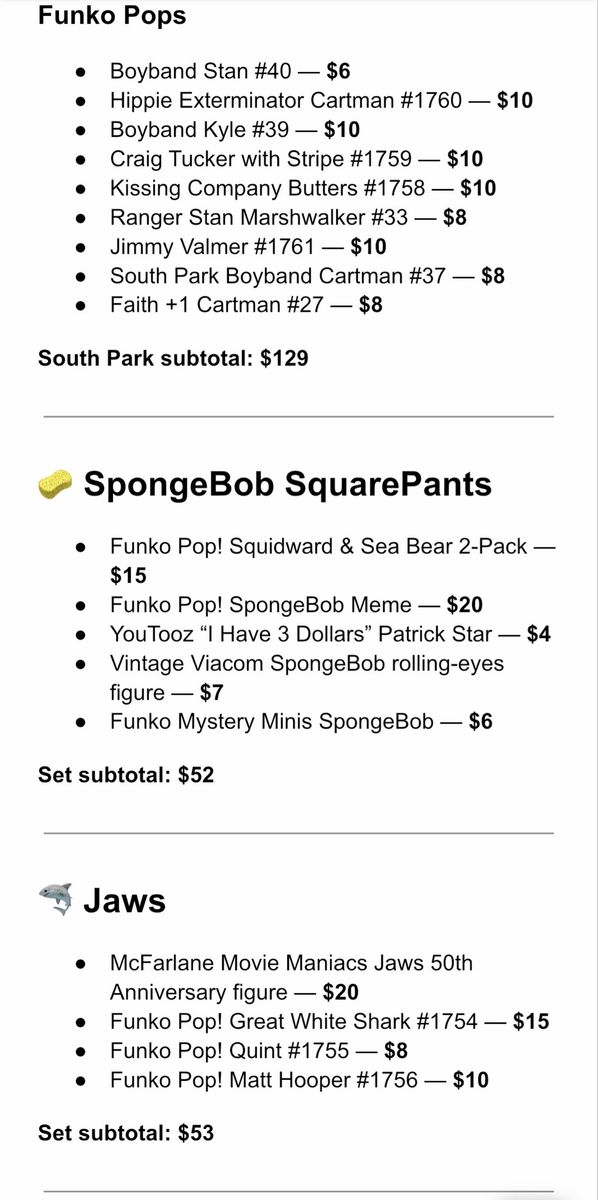Image resolution: width=598 pixels, height=1200 pixels.
Task: Click Faith +1 Cartman #27 item
Action: pos(246,303)
